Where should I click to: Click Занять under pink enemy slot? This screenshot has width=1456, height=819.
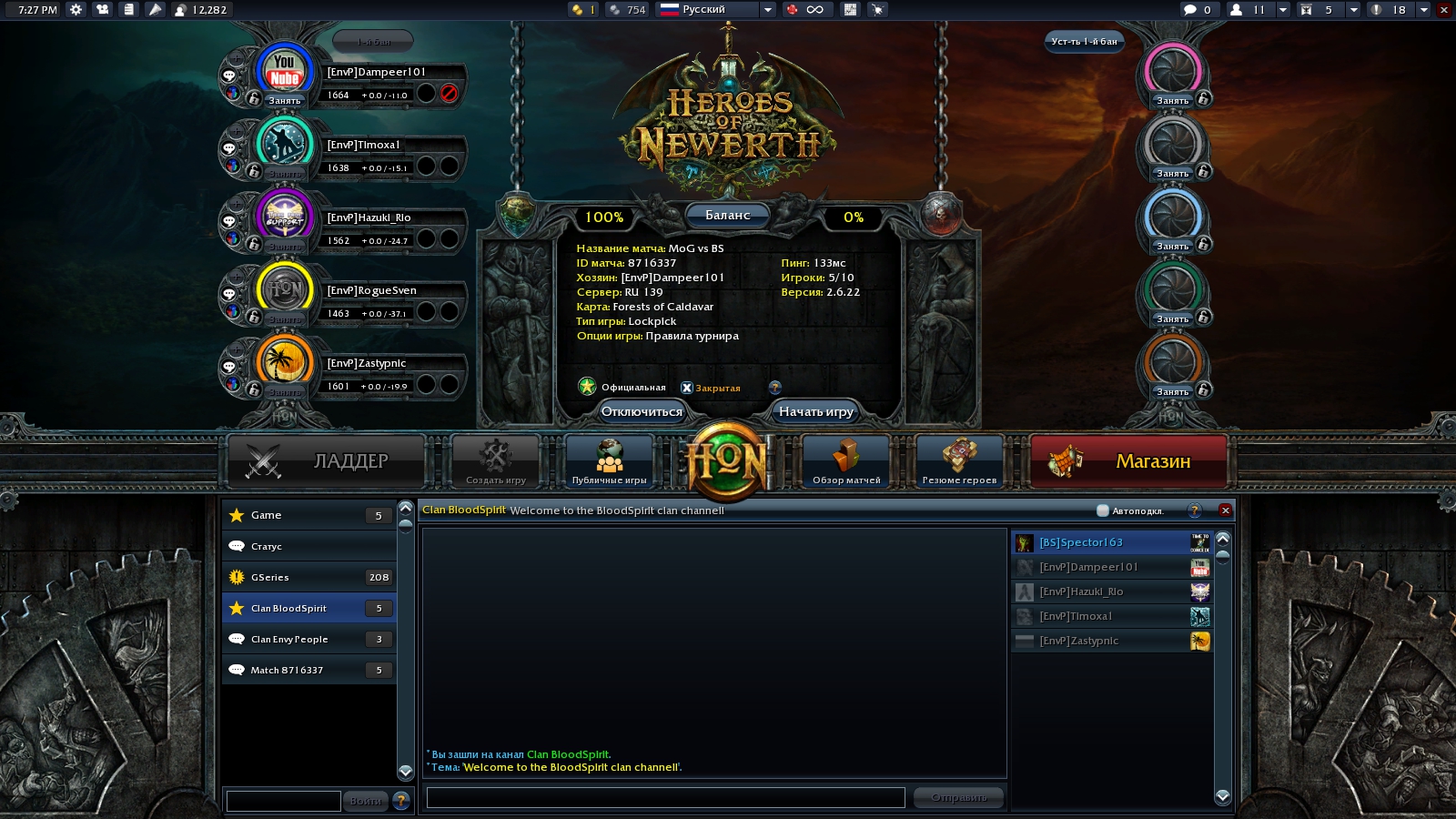click(x=1172, y=101)
